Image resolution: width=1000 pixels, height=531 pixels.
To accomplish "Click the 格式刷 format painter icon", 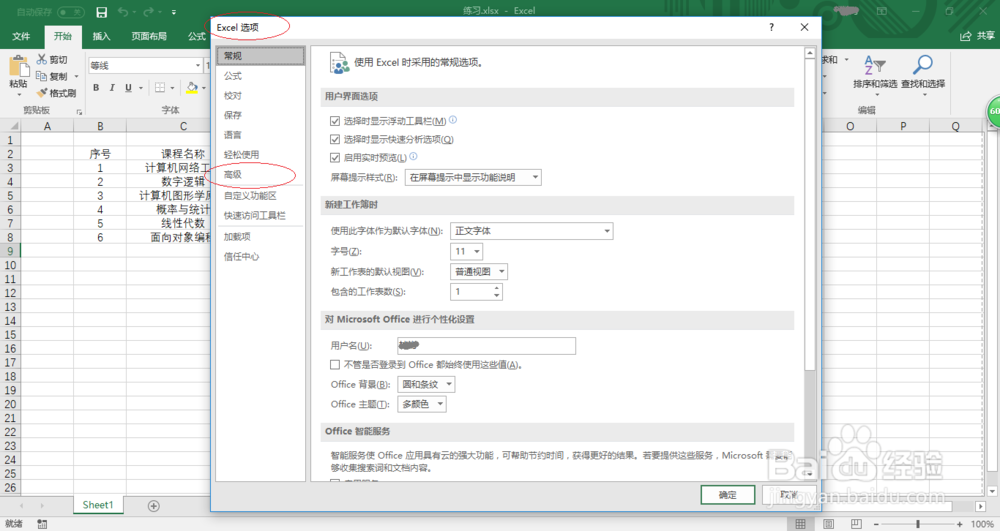I will tap(42, 93).
